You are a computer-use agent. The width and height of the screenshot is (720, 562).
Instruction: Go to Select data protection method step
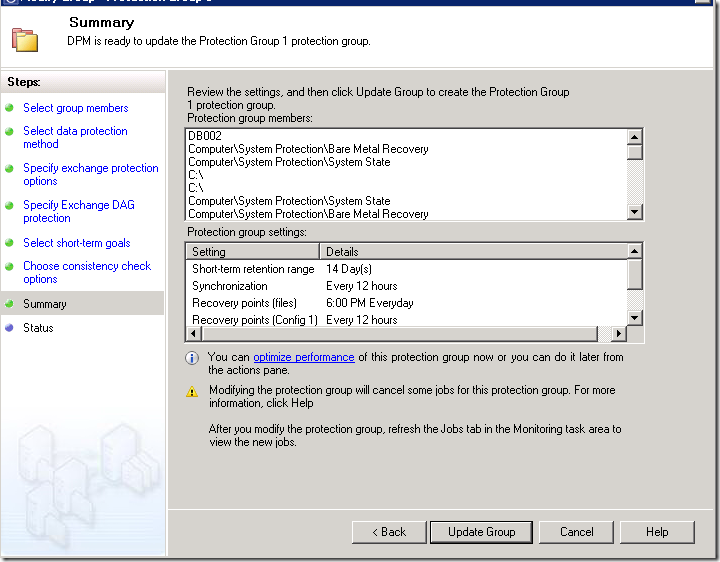[x=75, y=137]
